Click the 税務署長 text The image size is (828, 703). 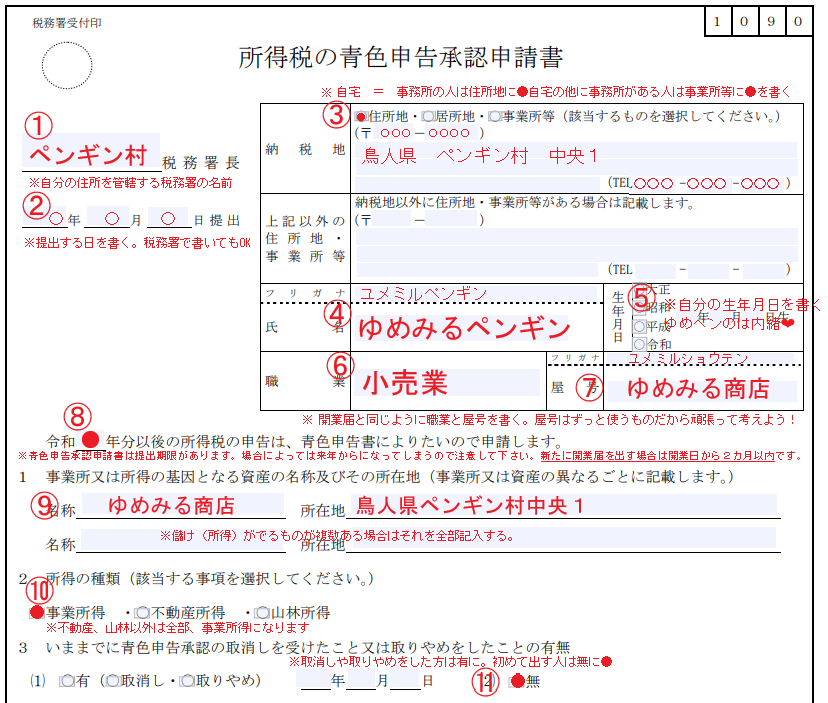click(x=201, y=162)
